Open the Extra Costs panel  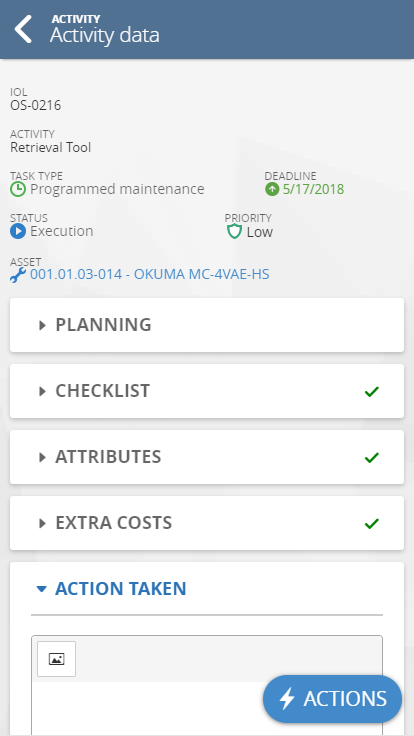(207, 523)
